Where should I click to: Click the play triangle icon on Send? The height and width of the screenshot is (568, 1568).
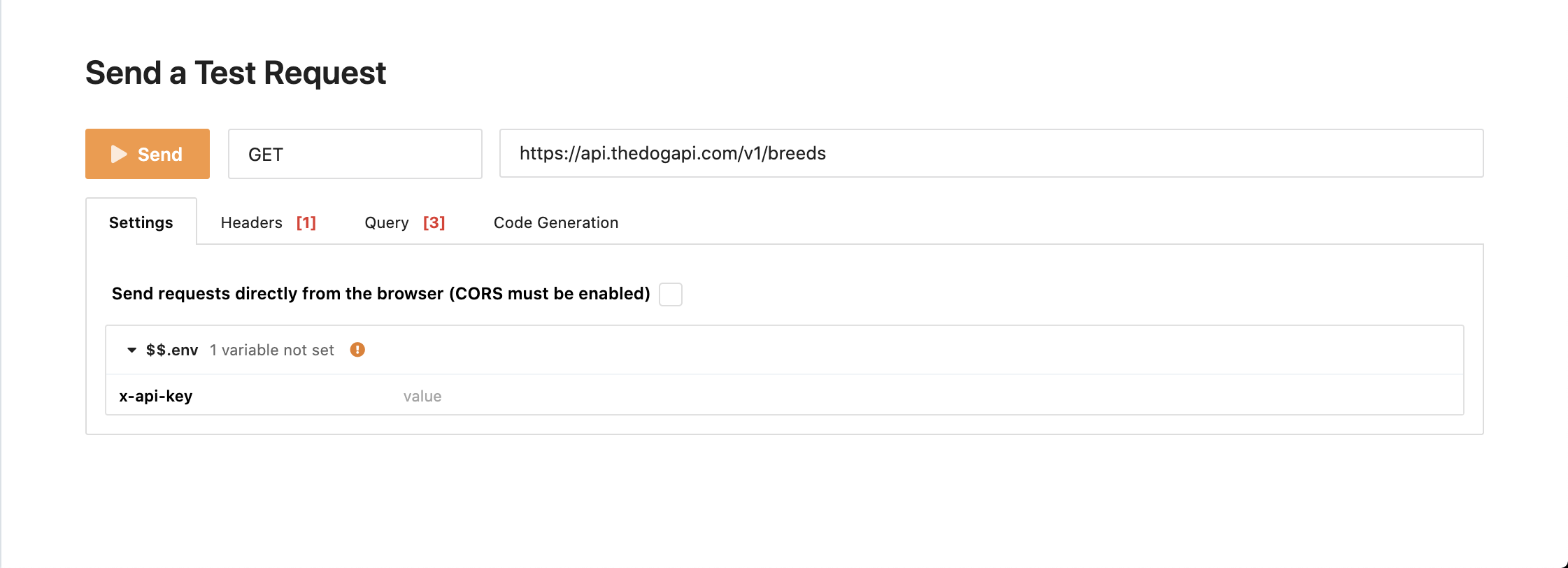(x=119, y=154)
